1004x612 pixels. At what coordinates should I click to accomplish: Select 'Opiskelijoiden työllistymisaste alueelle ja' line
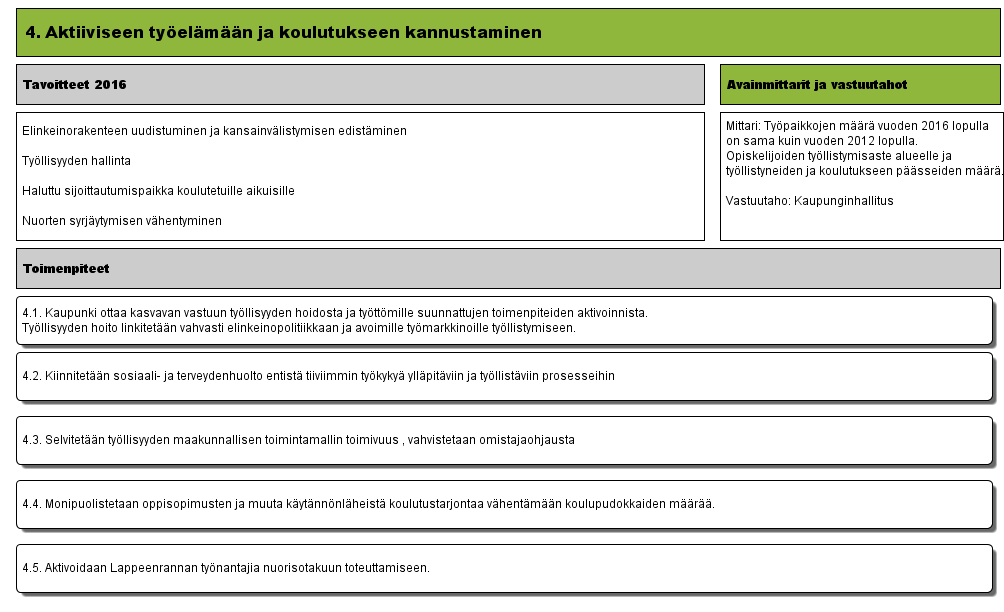[x=839, y=156]
